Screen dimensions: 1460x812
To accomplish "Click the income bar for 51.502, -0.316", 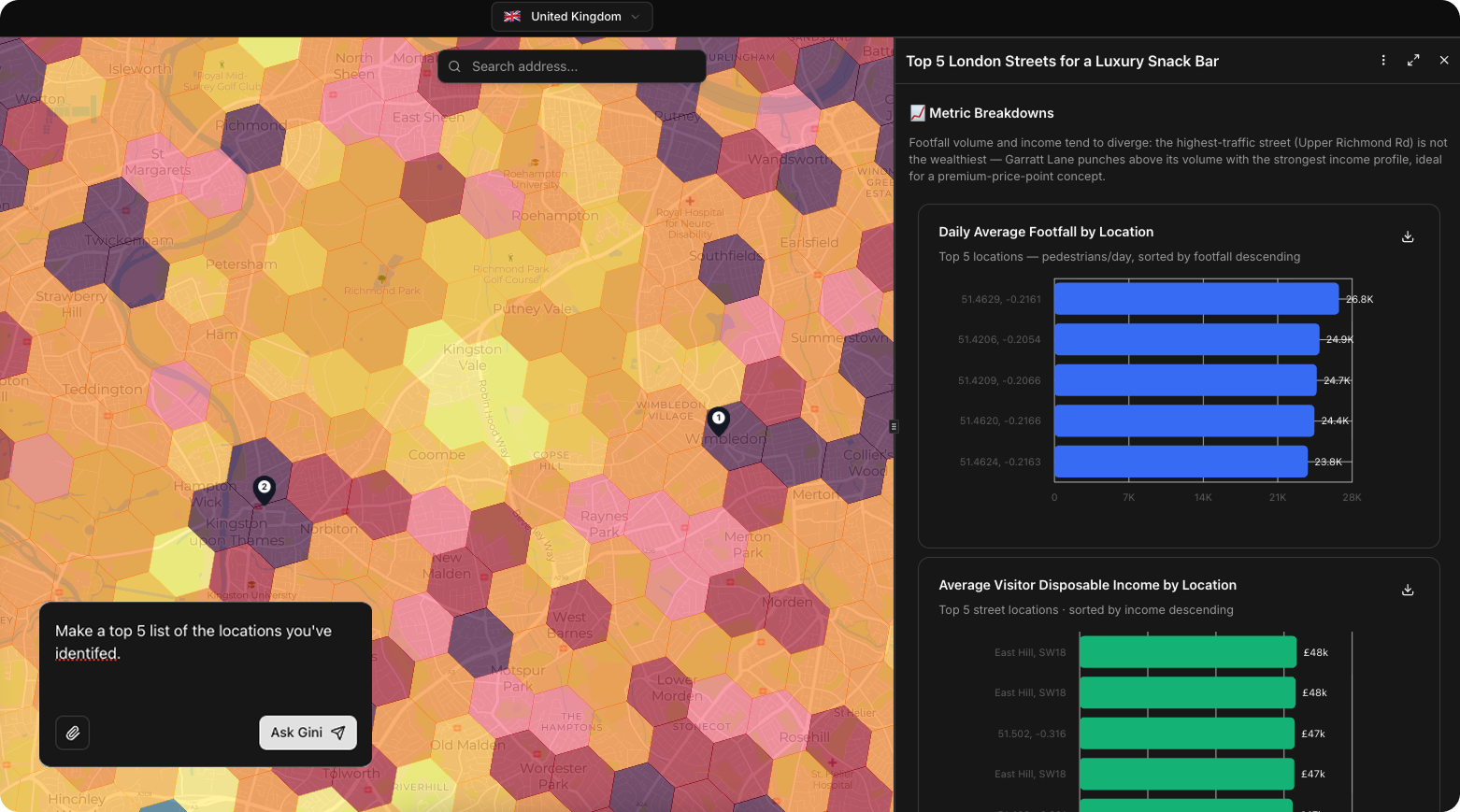I will coord(1187,734).
